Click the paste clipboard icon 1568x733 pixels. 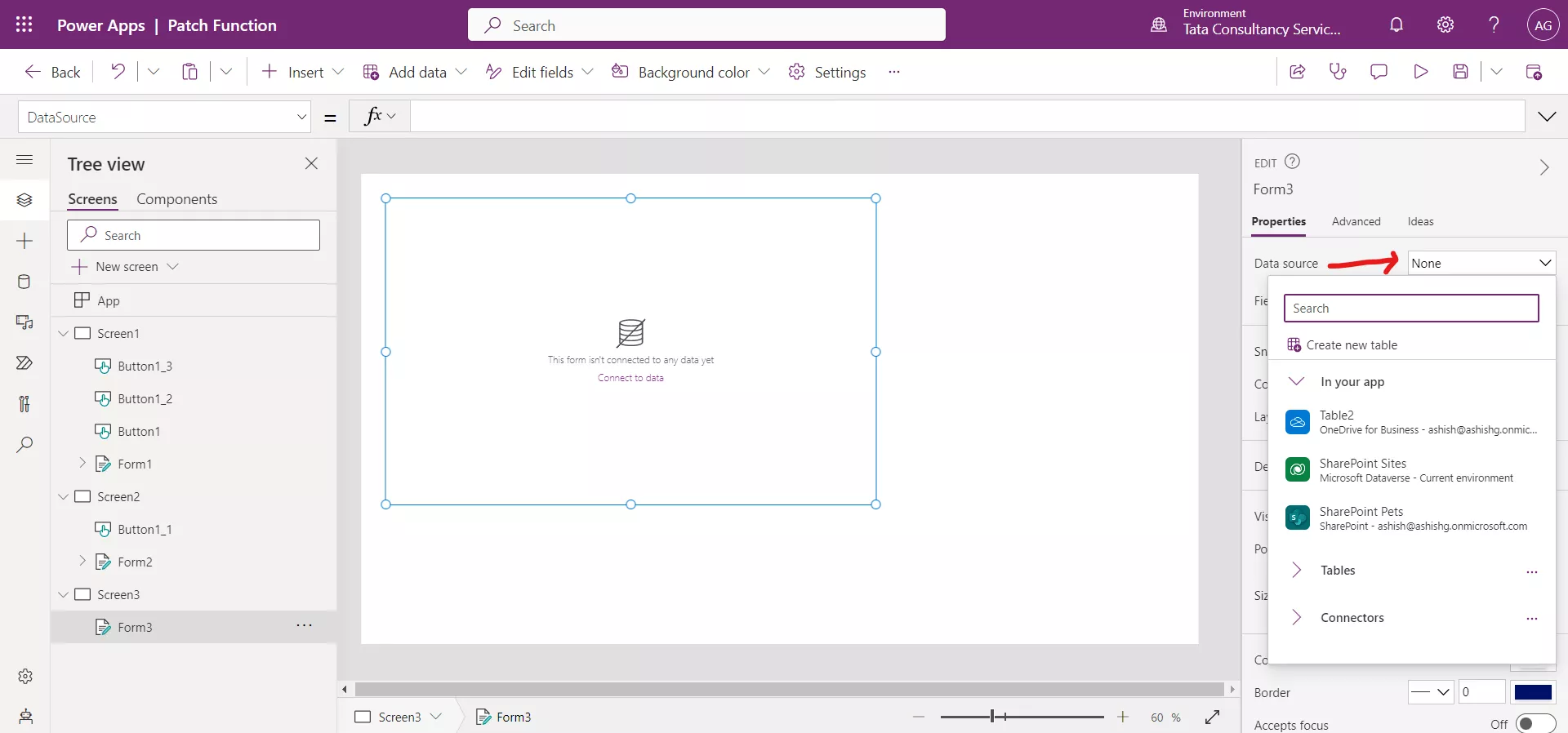pyautogui.click(x=189, y=72)
